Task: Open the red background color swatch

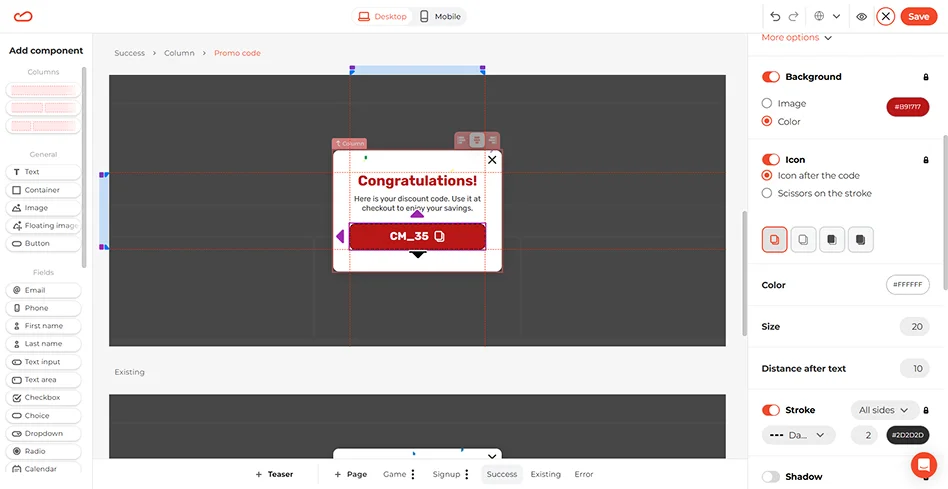Action: click(x=907, y=107)
